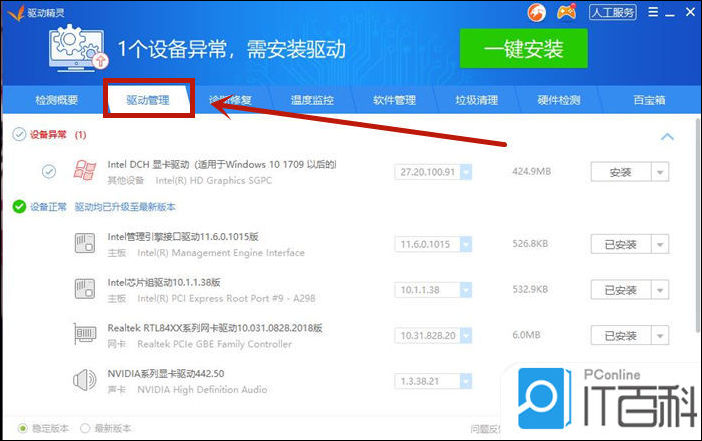Screen dimensions: 702x441
Task: Click Realtek network card icon
Action: point(85,334)
